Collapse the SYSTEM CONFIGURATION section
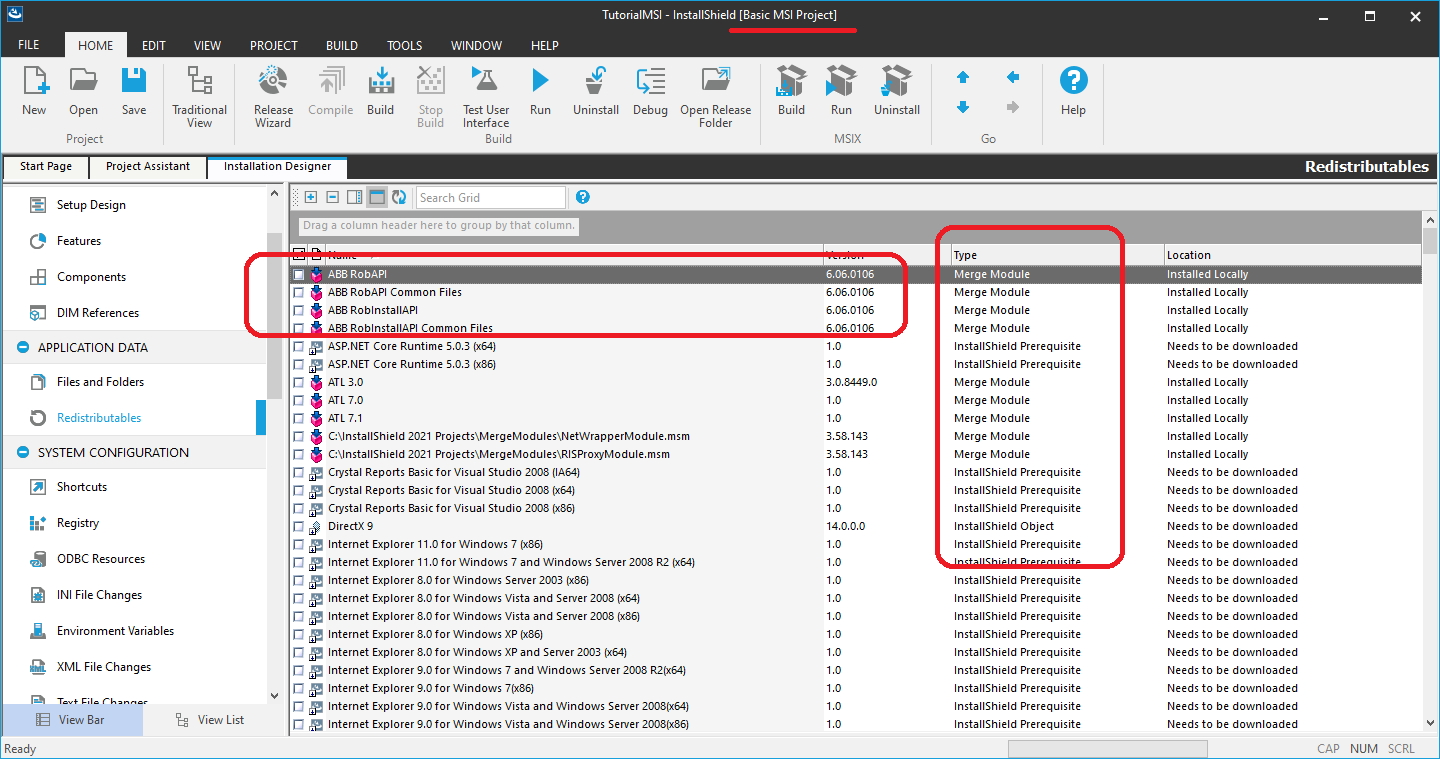The height and width of the screenshot is (759, 1440). pyautogui.click(x=23, y=452)
